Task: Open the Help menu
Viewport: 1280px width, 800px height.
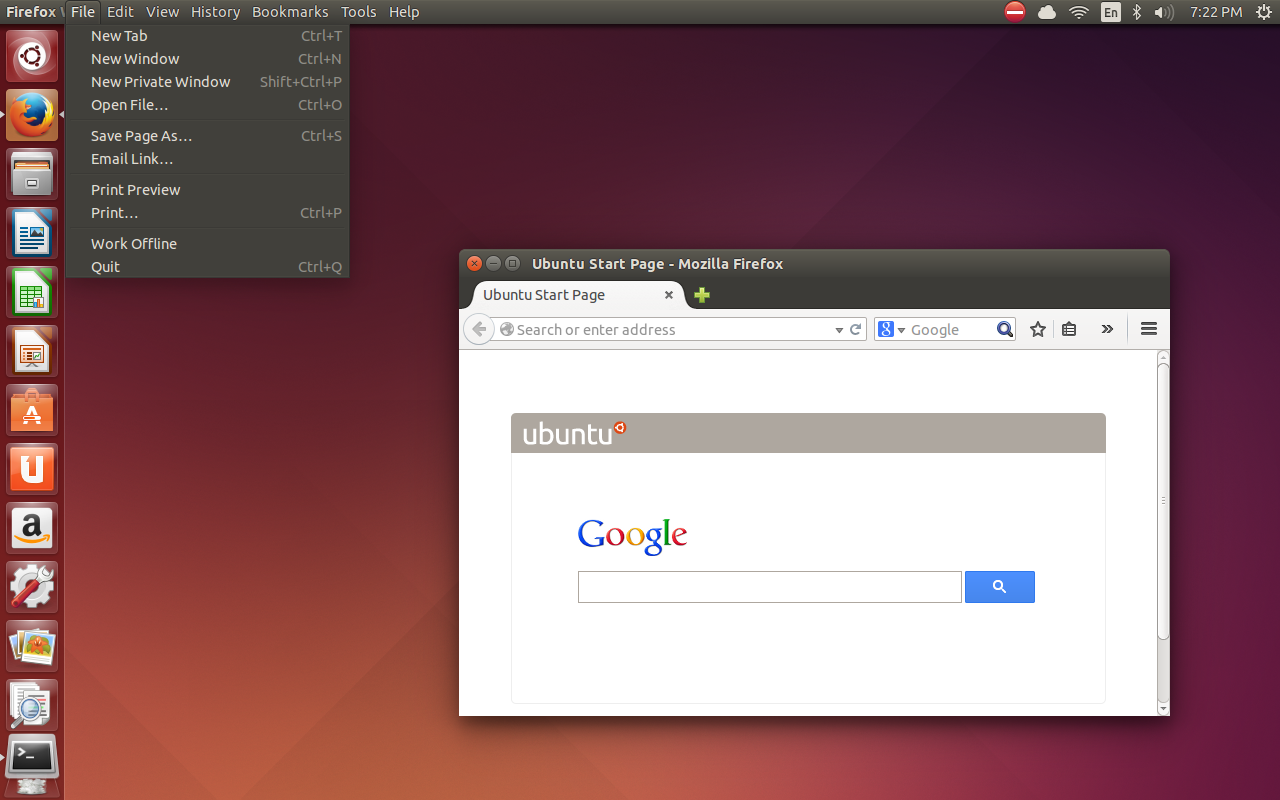Action: (x=404, y=12)
